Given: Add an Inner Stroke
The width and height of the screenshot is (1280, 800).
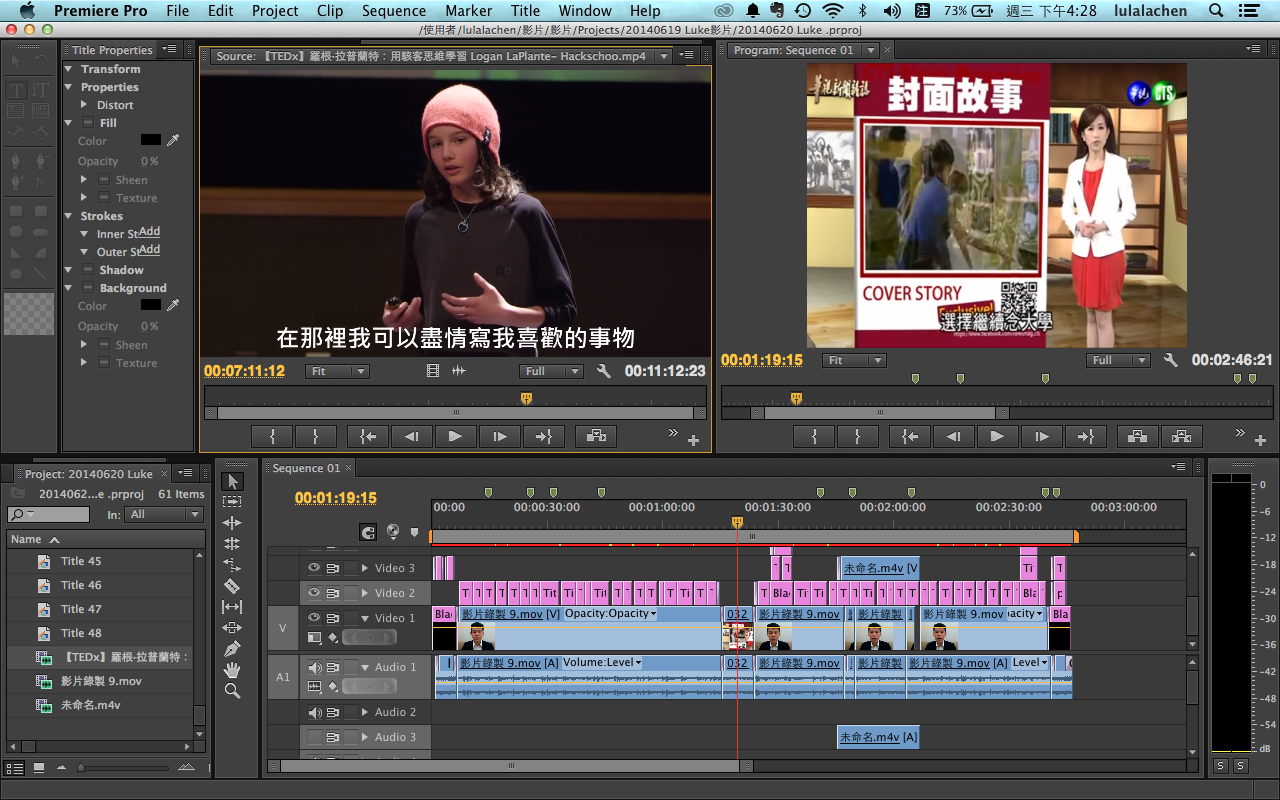Looking at the screenshot, I should point(149,232).
